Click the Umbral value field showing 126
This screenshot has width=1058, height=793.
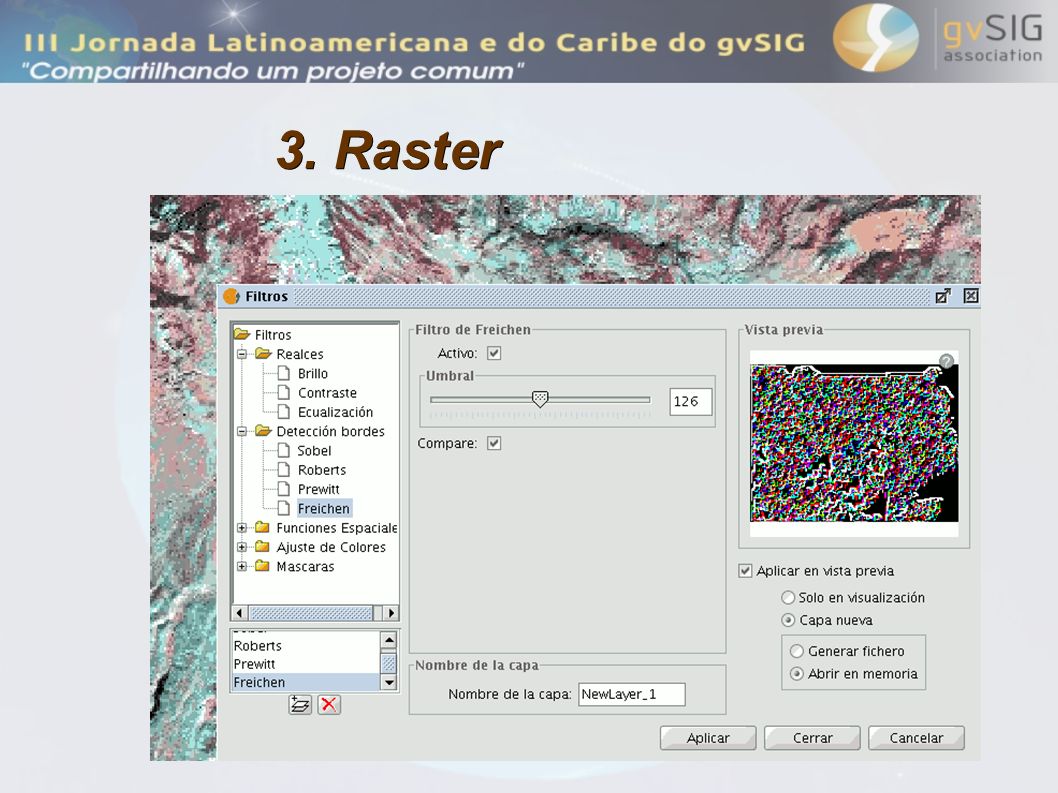690,401
